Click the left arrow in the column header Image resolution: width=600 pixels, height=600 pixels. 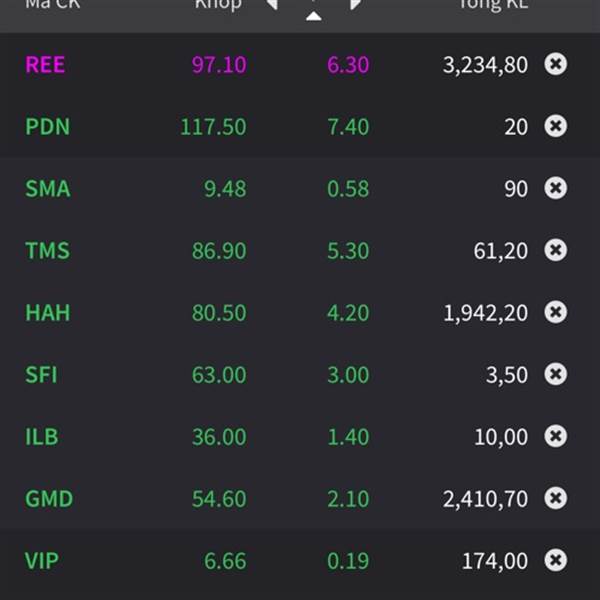(x=271, y=4)
